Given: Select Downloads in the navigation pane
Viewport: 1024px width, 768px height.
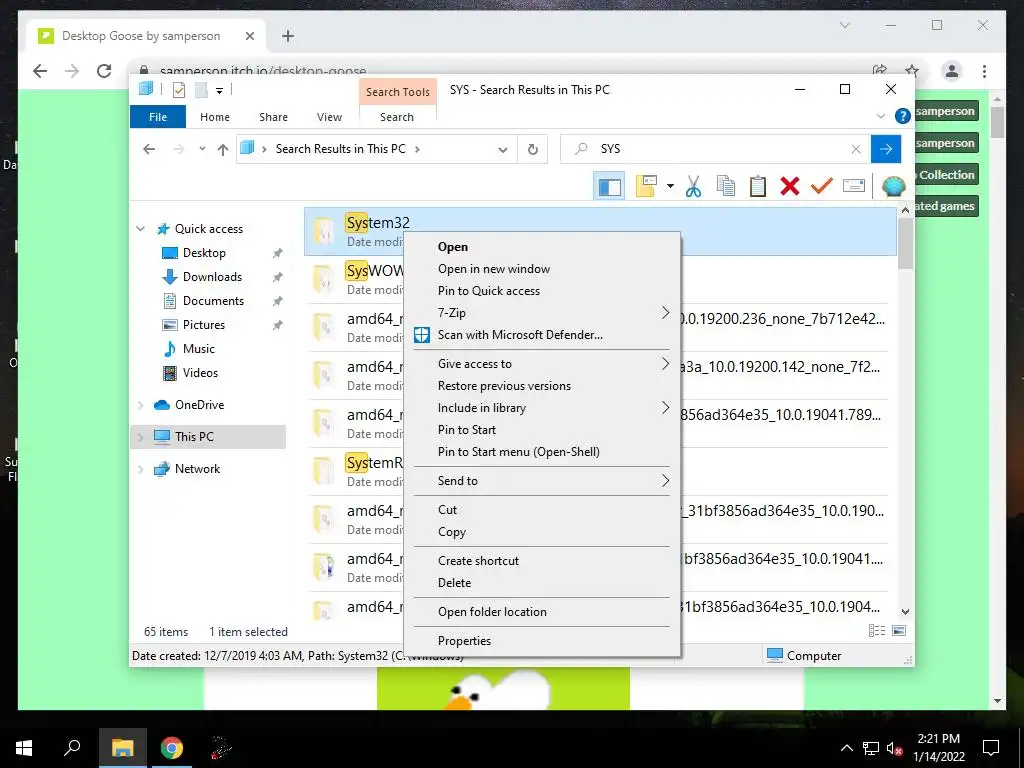Looking at the screenshot, I should point(212,277).
